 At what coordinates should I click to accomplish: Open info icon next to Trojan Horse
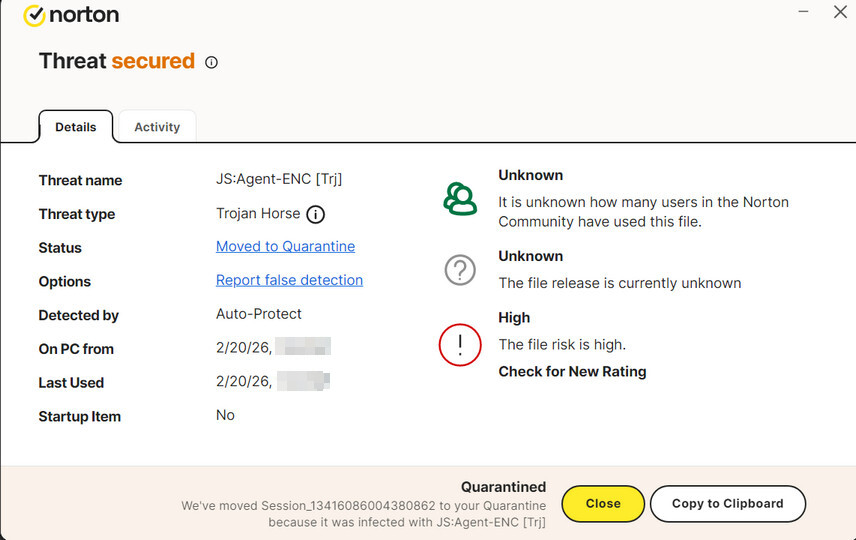pos(316,214)
